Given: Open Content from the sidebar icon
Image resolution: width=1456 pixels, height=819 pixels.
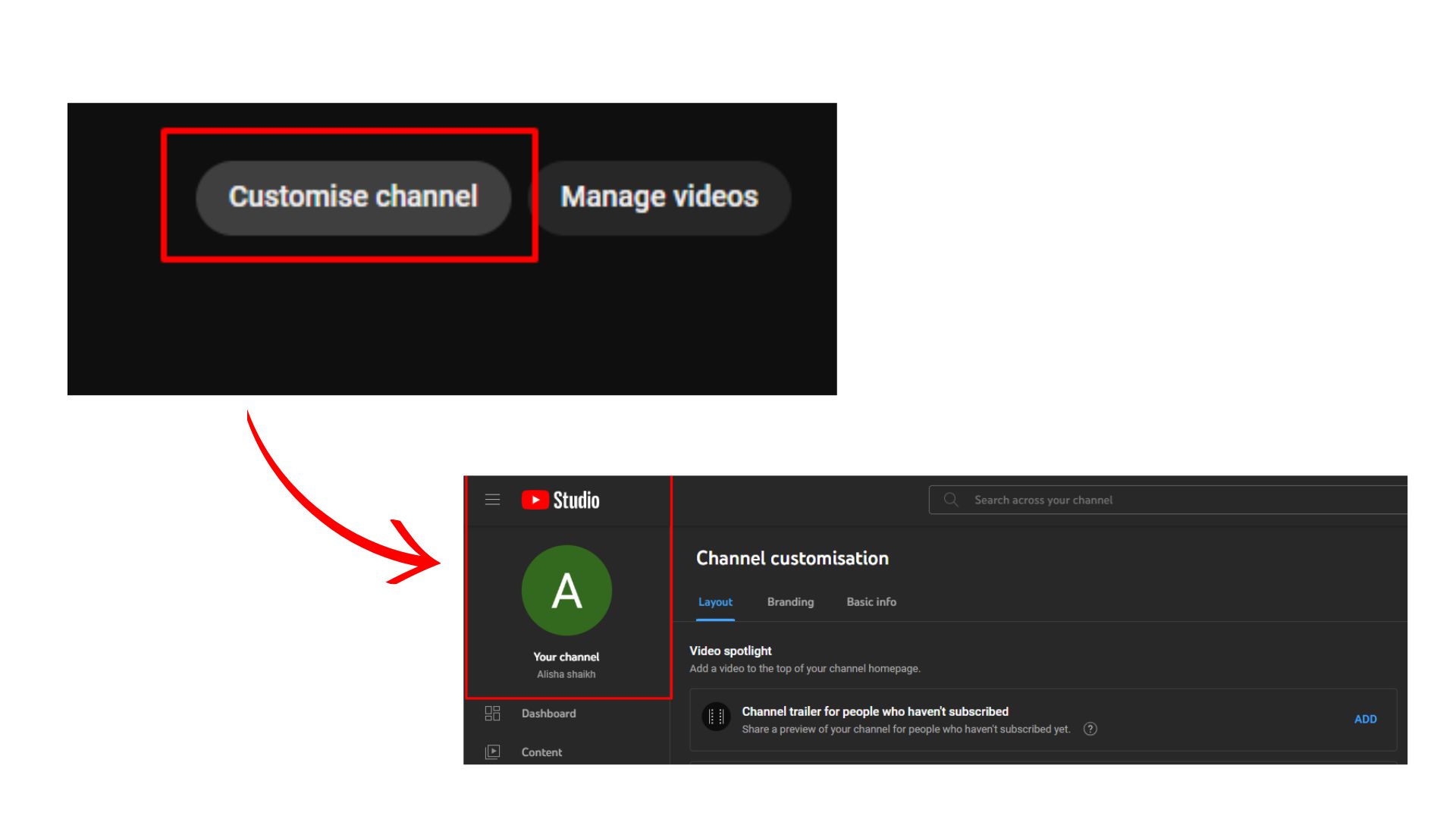Looking at the screenshot, I should [x=492, y=752].
